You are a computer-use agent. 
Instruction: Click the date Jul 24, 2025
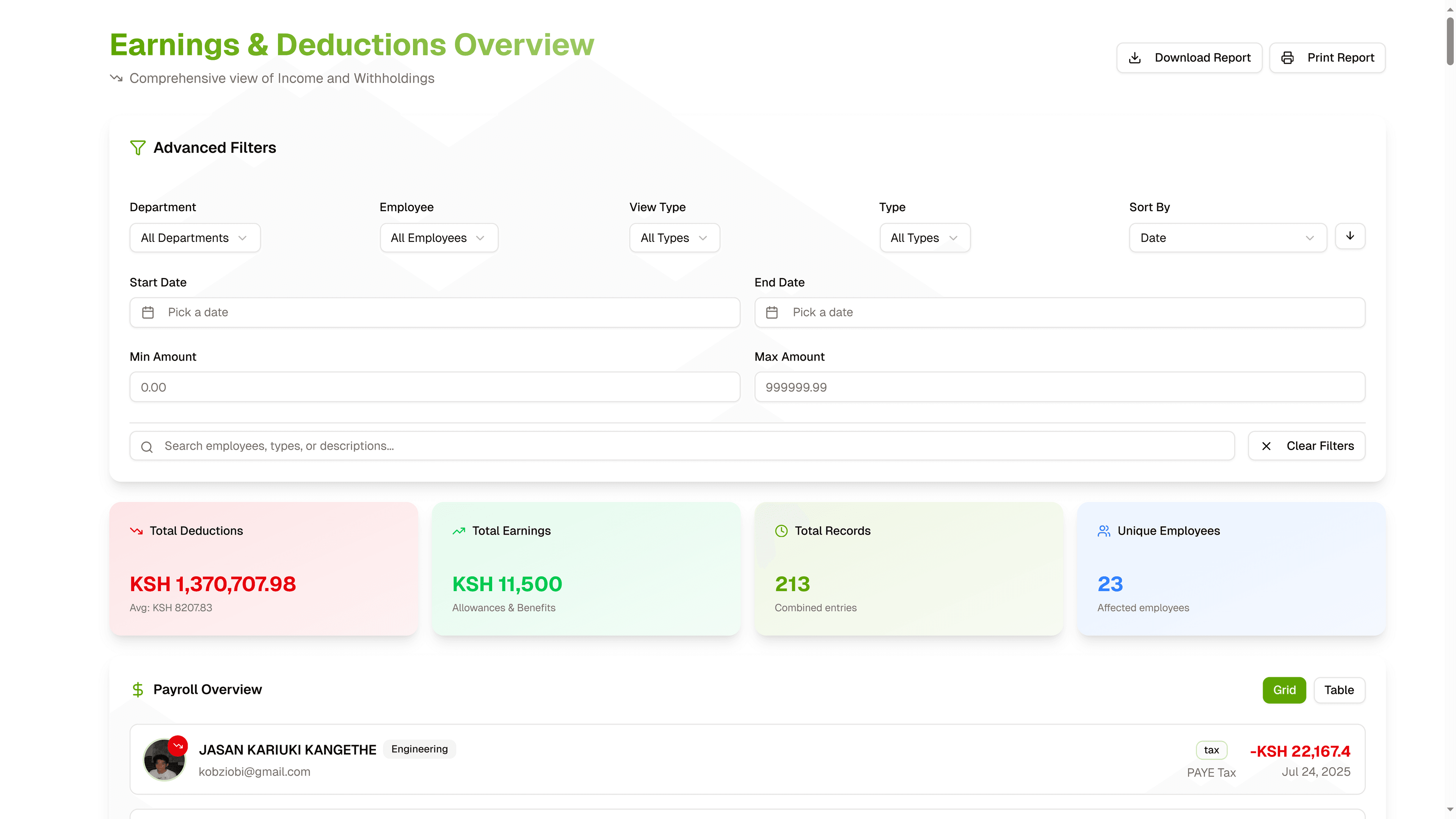click(x=1316, y=772)
